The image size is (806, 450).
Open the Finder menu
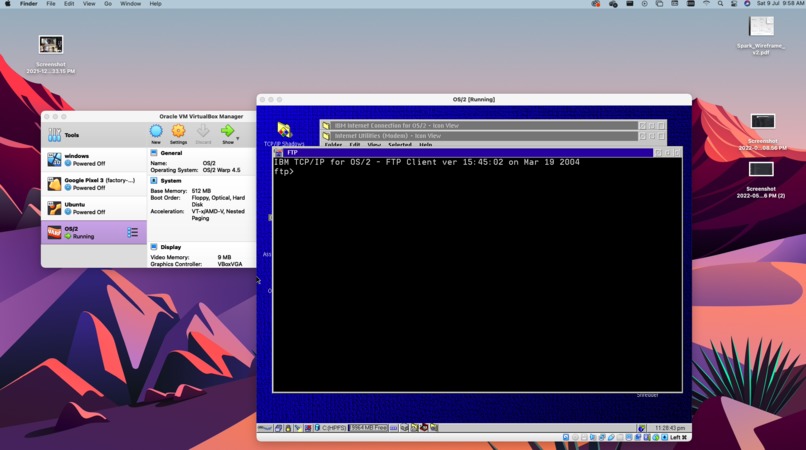click(29, 4)
